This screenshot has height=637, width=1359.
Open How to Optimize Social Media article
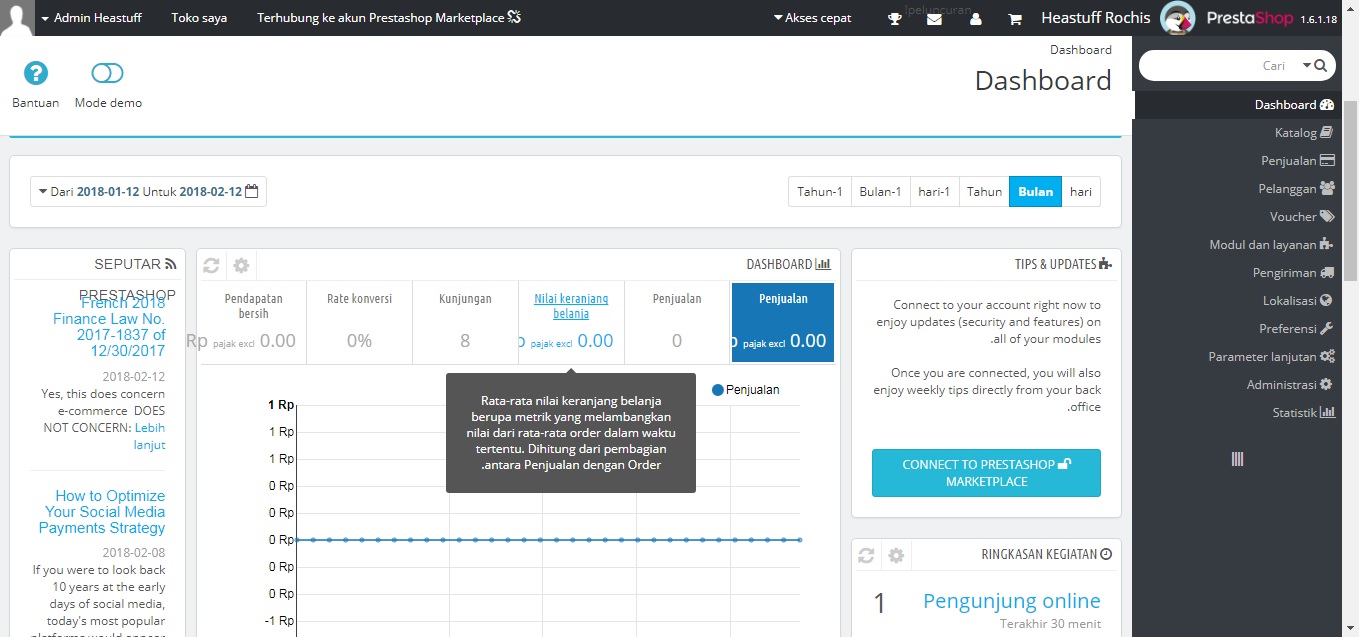[102, 512]
